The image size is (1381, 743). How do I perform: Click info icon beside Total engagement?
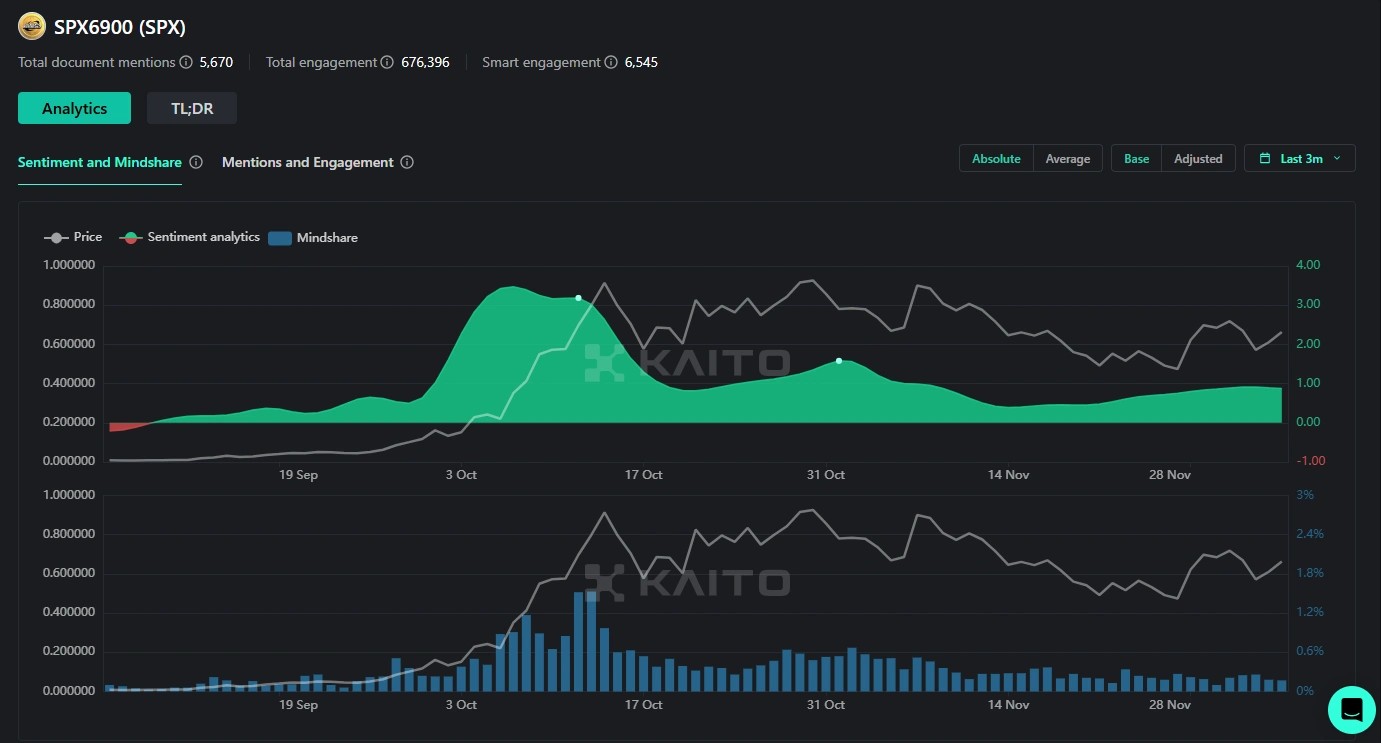click(386, 62)
